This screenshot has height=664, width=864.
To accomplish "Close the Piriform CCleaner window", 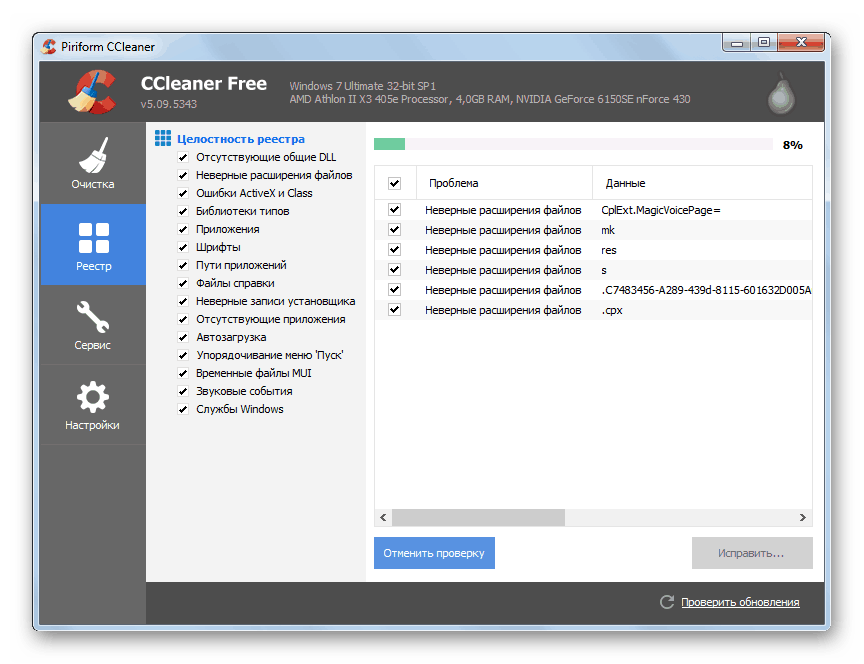I will pos(801,42).
